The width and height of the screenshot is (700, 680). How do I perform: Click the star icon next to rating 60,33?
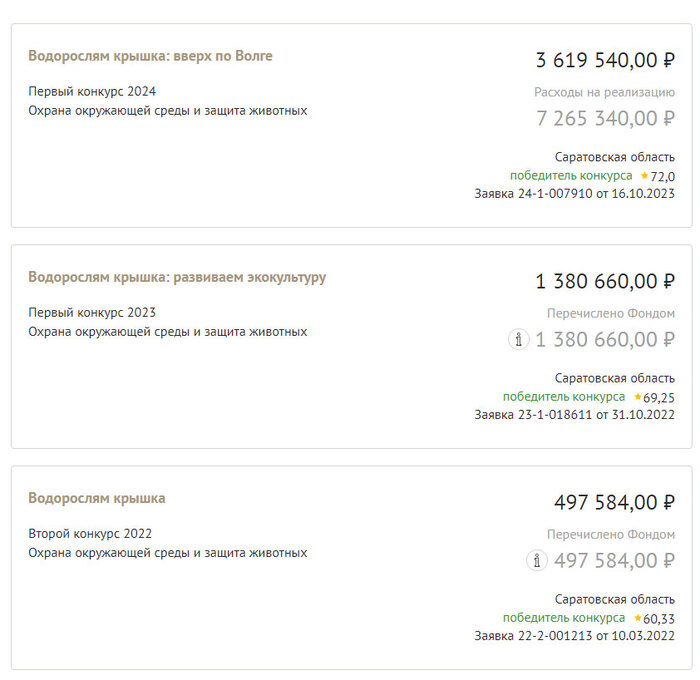point(638,618)
